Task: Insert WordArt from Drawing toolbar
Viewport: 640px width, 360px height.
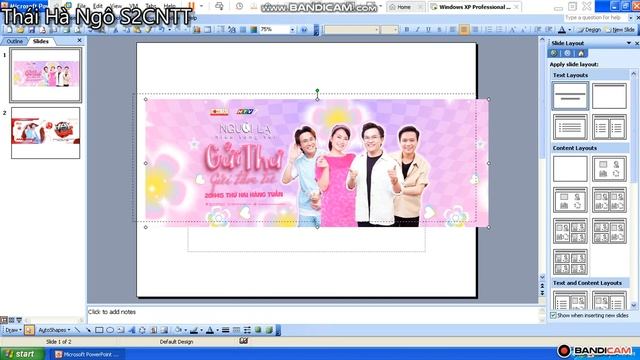Action: (131, 330)
